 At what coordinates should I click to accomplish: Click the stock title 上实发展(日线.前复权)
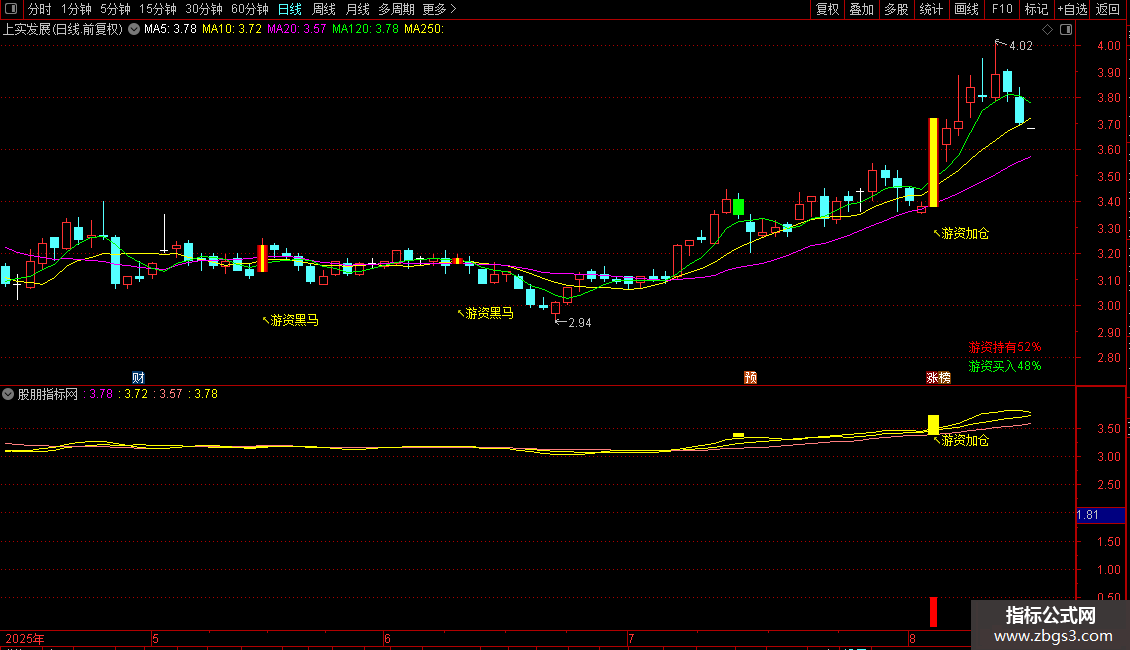[x=63, y=29]
